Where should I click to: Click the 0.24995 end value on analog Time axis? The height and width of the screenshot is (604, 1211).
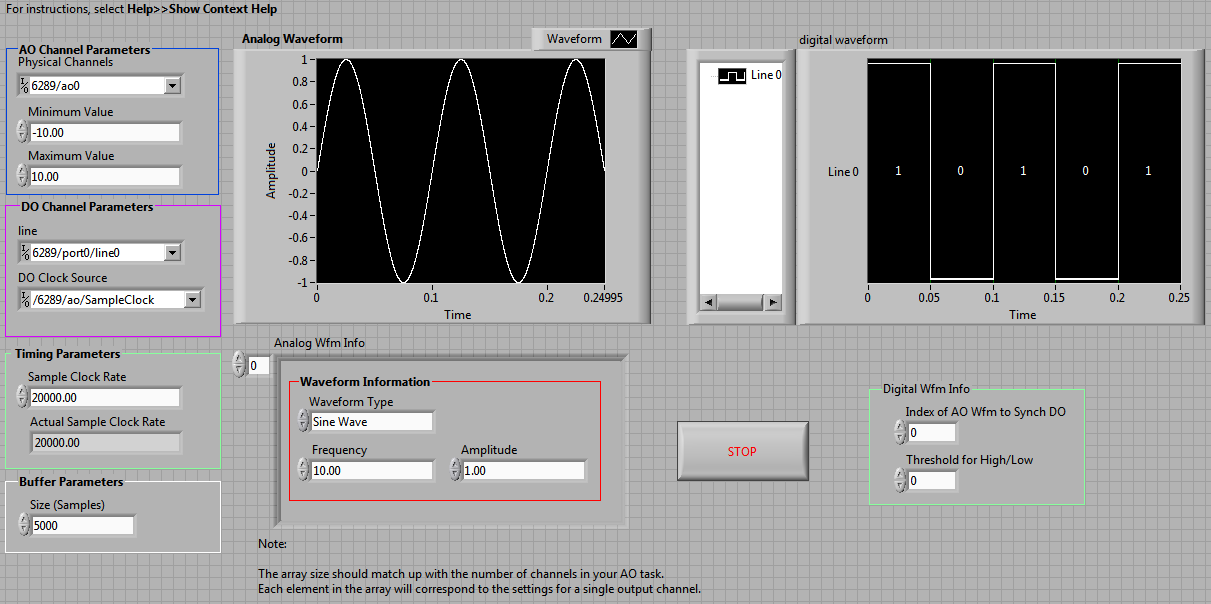(604, 298)
